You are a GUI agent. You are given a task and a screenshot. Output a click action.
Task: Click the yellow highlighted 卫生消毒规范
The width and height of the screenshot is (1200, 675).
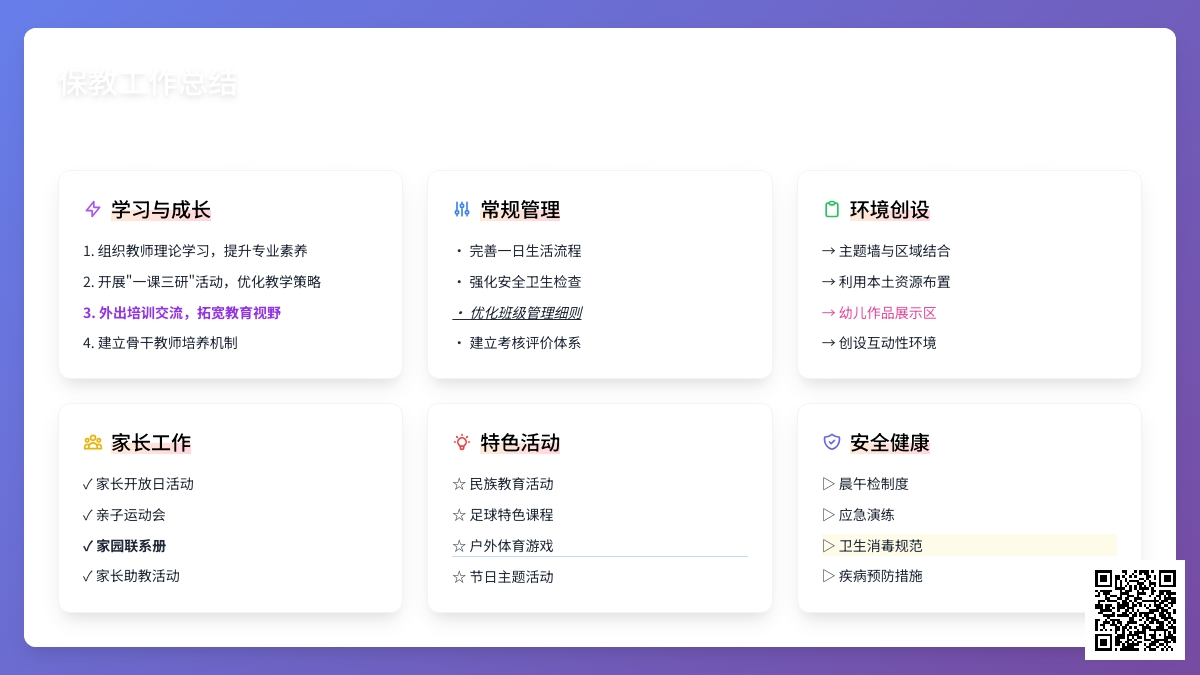point(969,546)
